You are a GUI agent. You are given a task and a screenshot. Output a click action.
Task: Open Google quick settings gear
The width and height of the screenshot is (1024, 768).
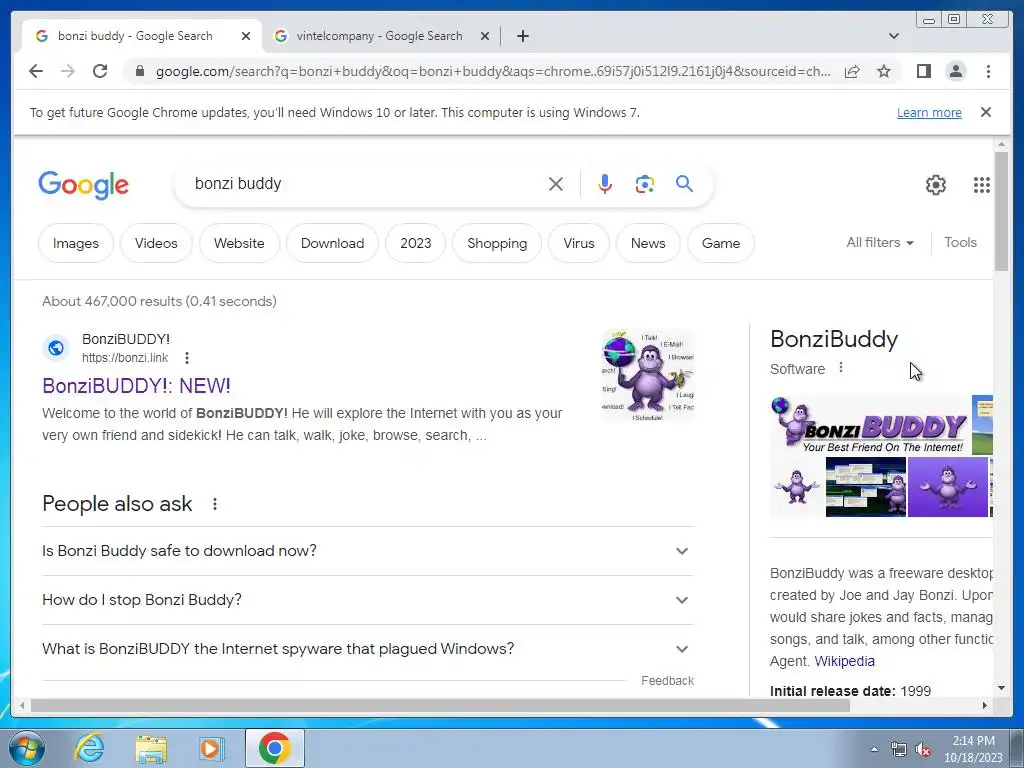point(935,185)
